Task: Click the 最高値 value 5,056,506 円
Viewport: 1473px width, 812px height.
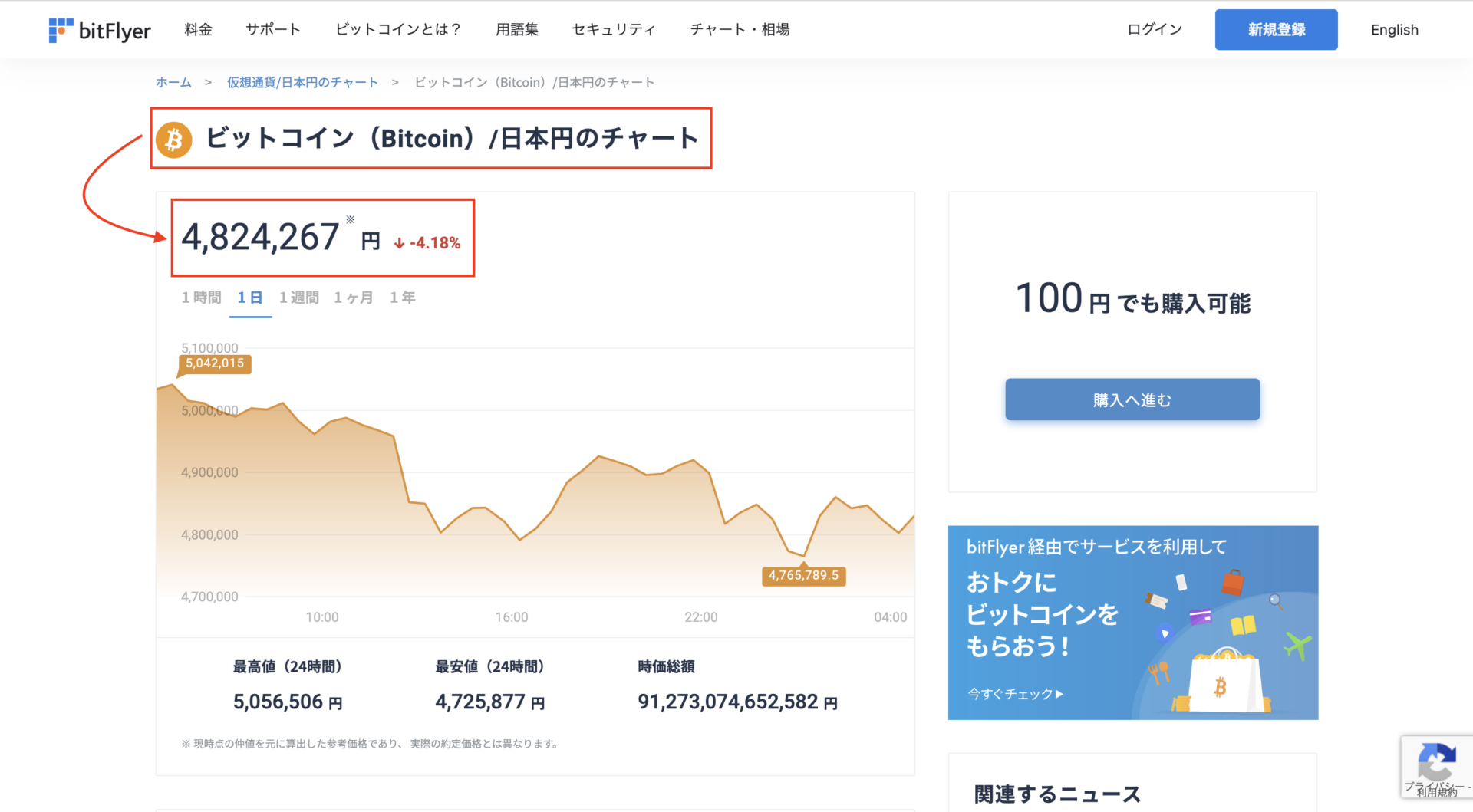Action: pos(288,702)
